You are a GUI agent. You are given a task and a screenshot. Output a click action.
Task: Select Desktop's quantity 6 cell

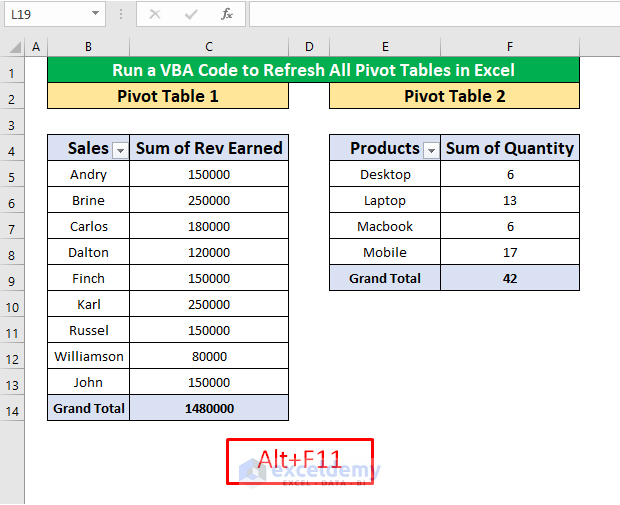click(x=510, y=174)
